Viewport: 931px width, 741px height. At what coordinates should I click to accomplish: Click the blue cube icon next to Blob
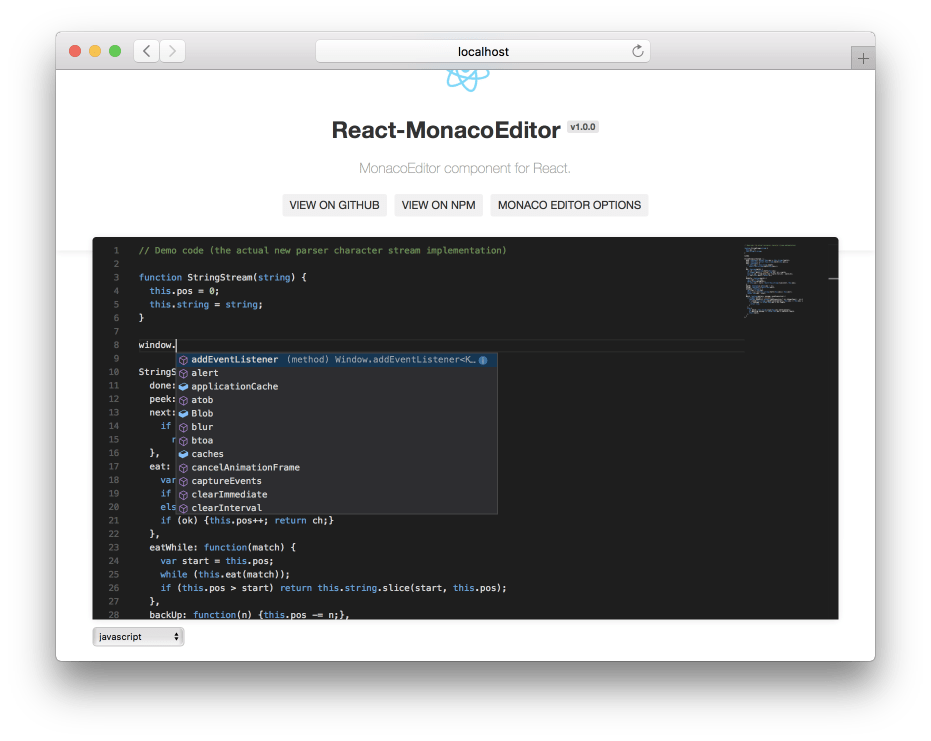[183, 413]
